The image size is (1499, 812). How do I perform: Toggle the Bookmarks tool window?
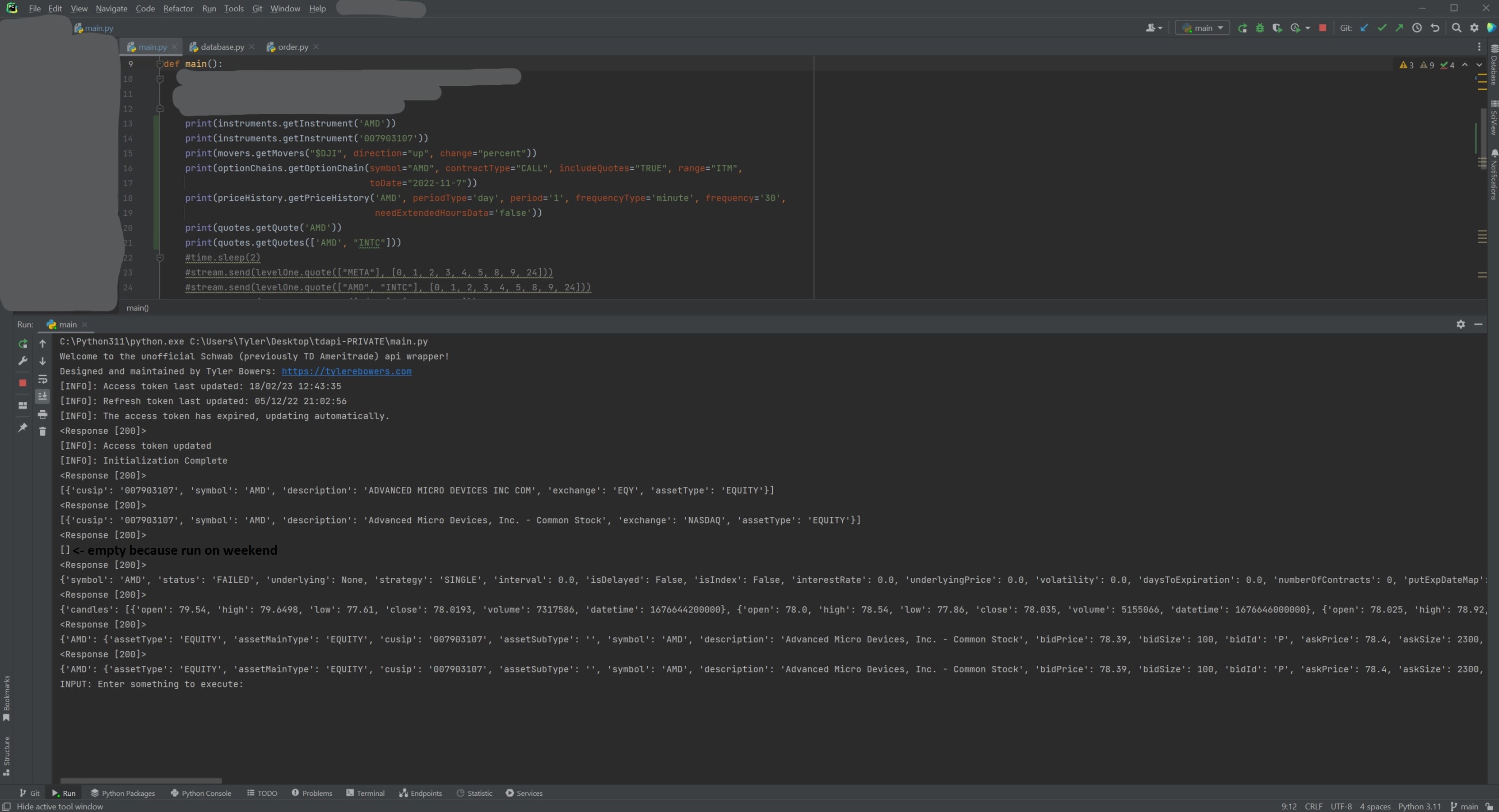pos(6,697)
